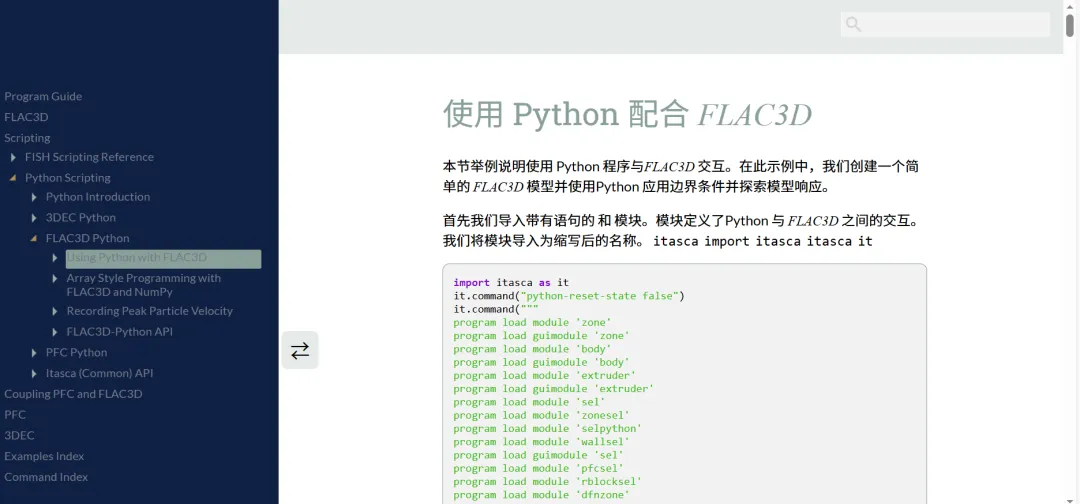
Task: Open the Program Guide link
Action: pyautogui.click(x=43, y=96)
